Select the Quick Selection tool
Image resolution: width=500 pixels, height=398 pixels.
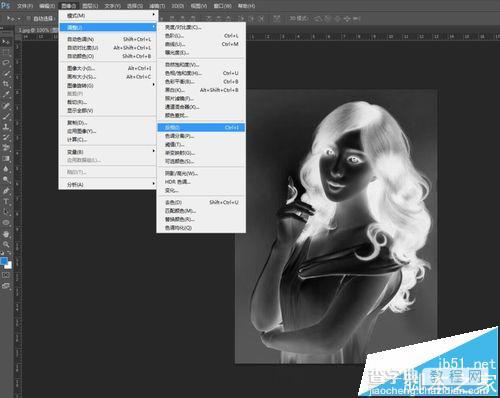(x=6, y=73)
